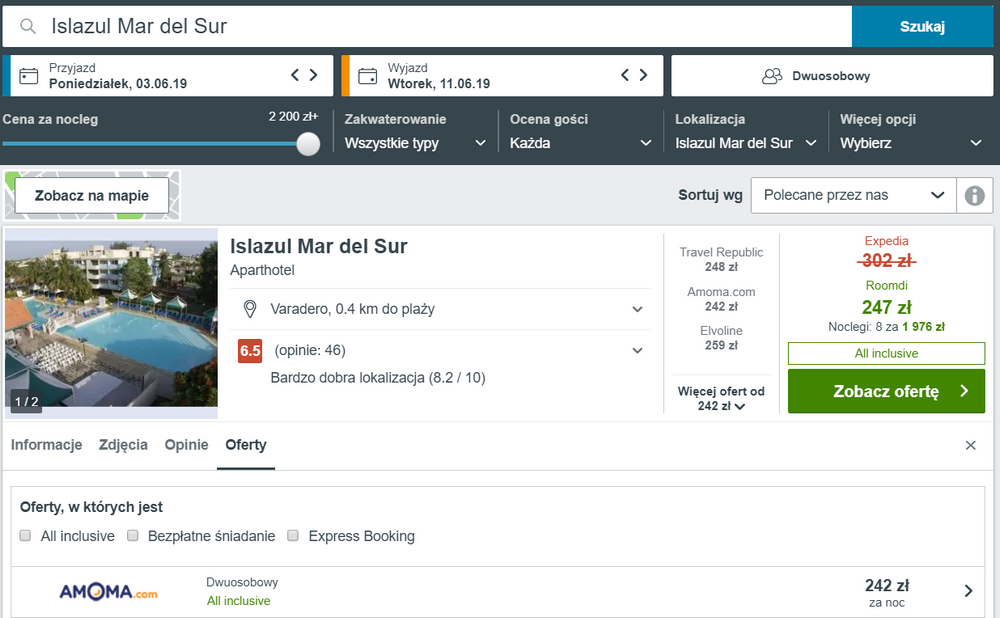This screenshot has width=1000, height=618.
Task: Open the Sortuj wg dropdown
Action: coord(854,195)
